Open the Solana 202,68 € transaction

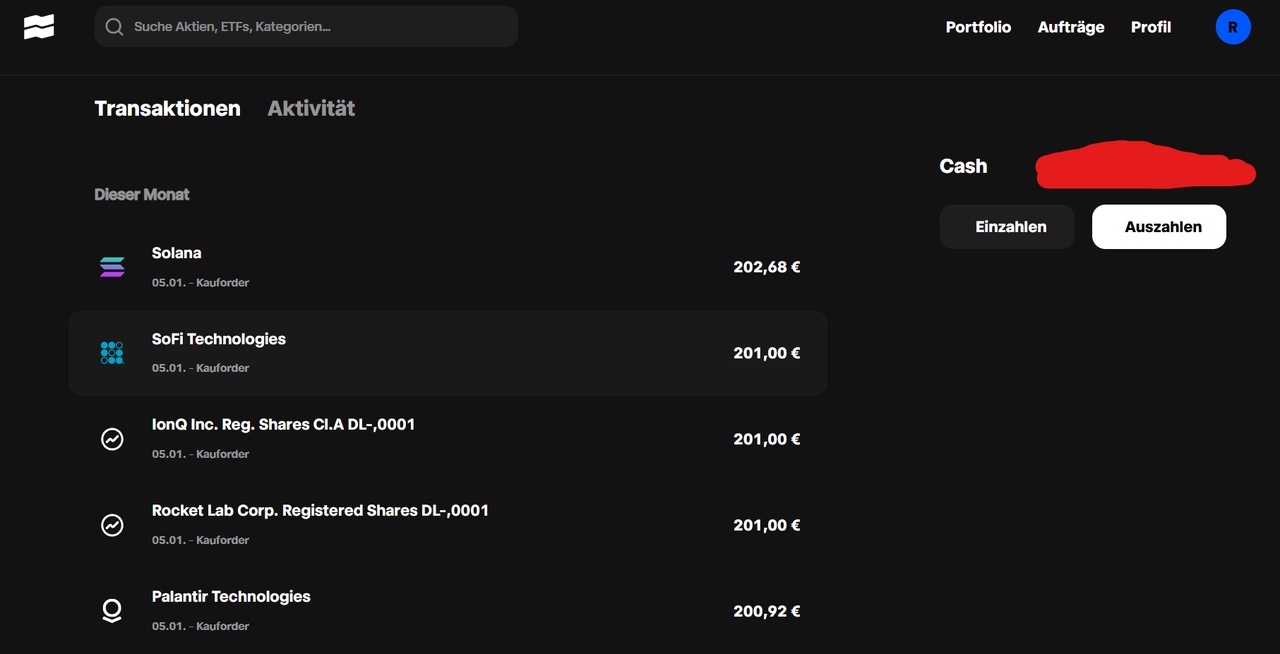coord(448,267)
